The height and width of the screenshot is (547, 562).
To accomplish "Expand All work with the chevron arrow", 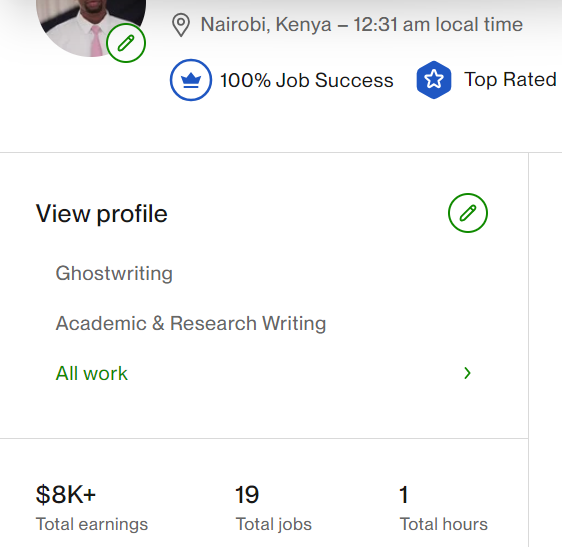I will (x=467, y=373).
